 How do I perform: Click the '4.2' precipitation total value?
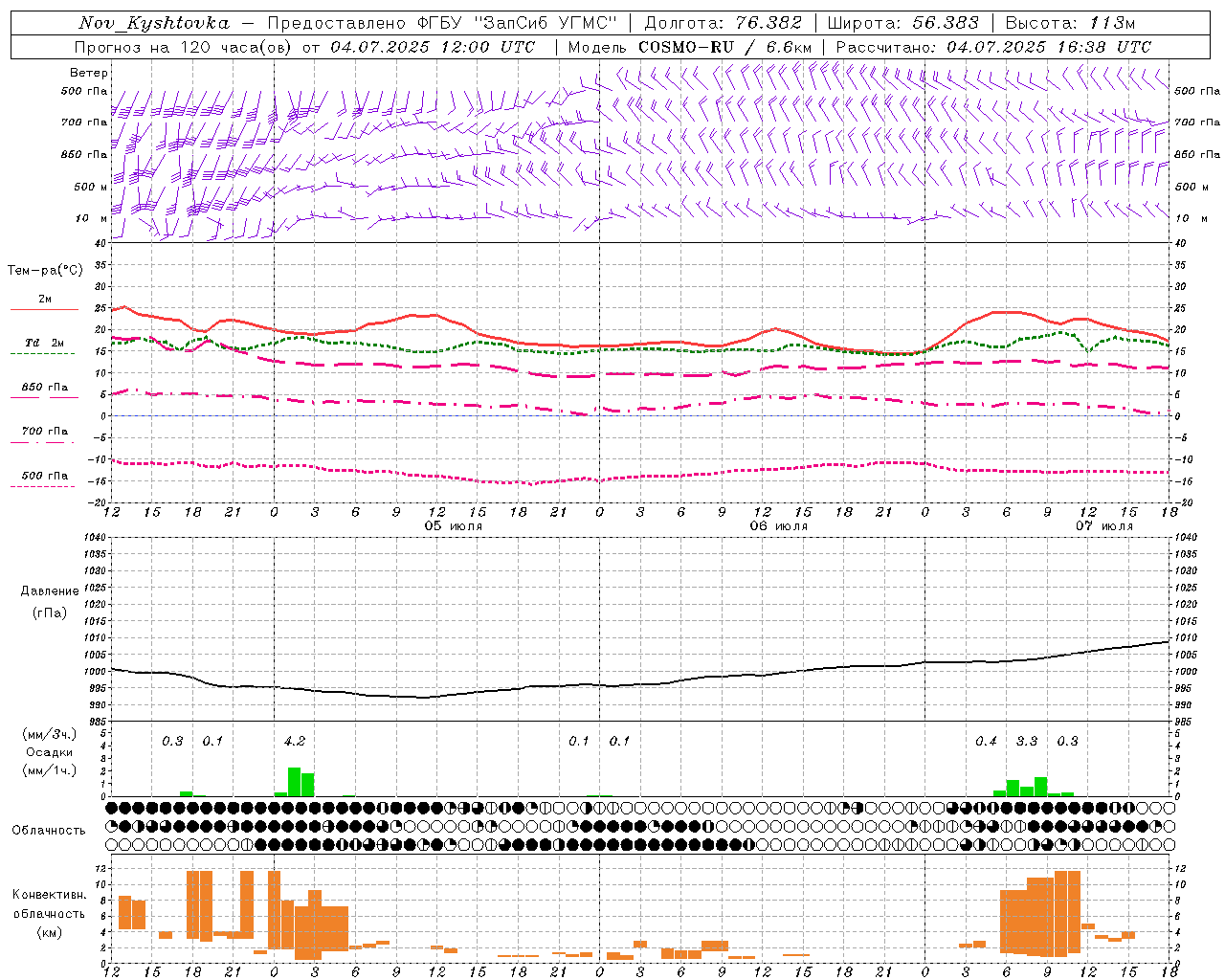coord(295,741)
